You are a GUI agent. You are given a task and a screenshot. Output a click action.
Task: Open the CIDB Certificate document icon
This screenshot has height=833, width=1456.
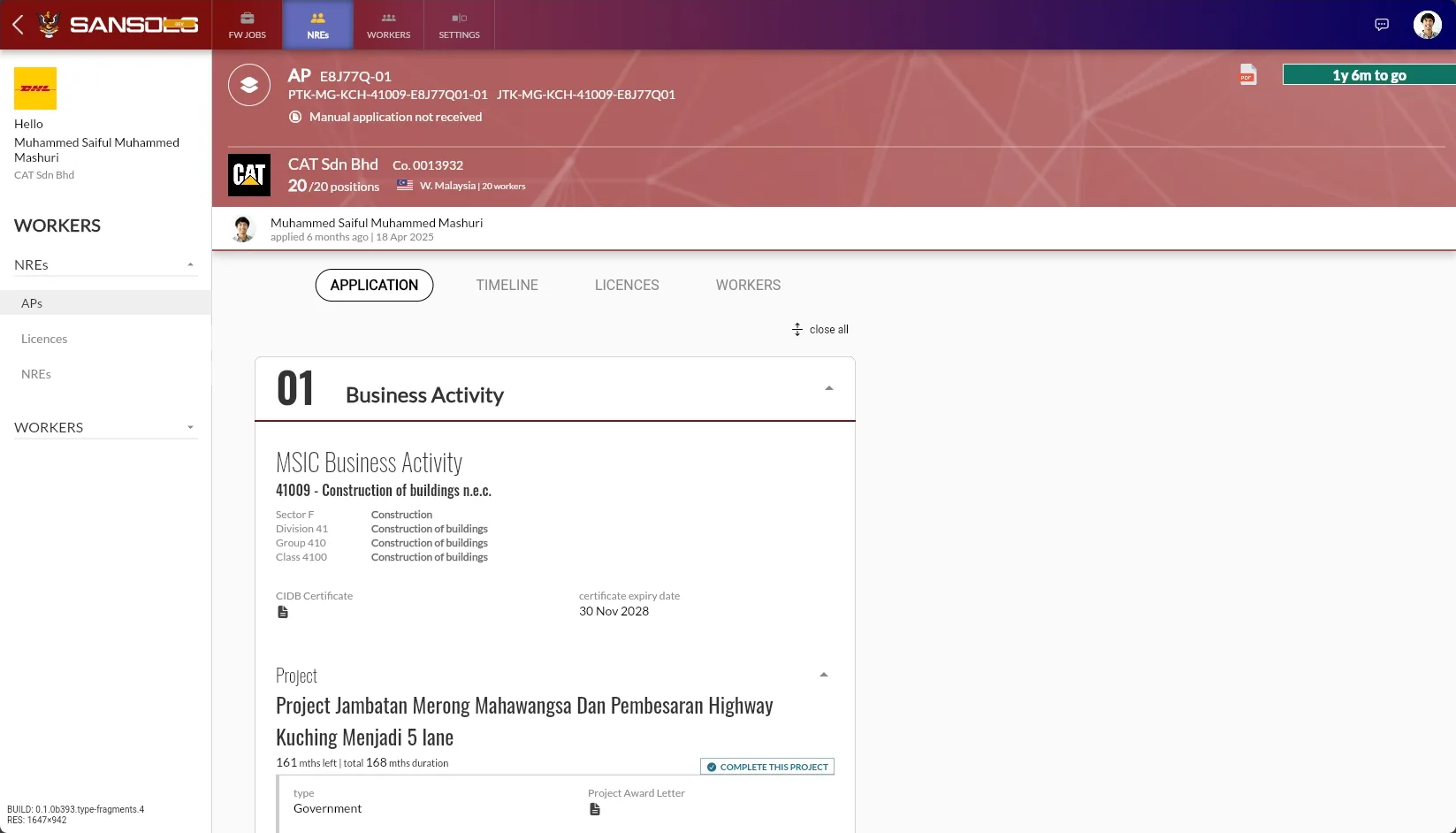point(283,612)
